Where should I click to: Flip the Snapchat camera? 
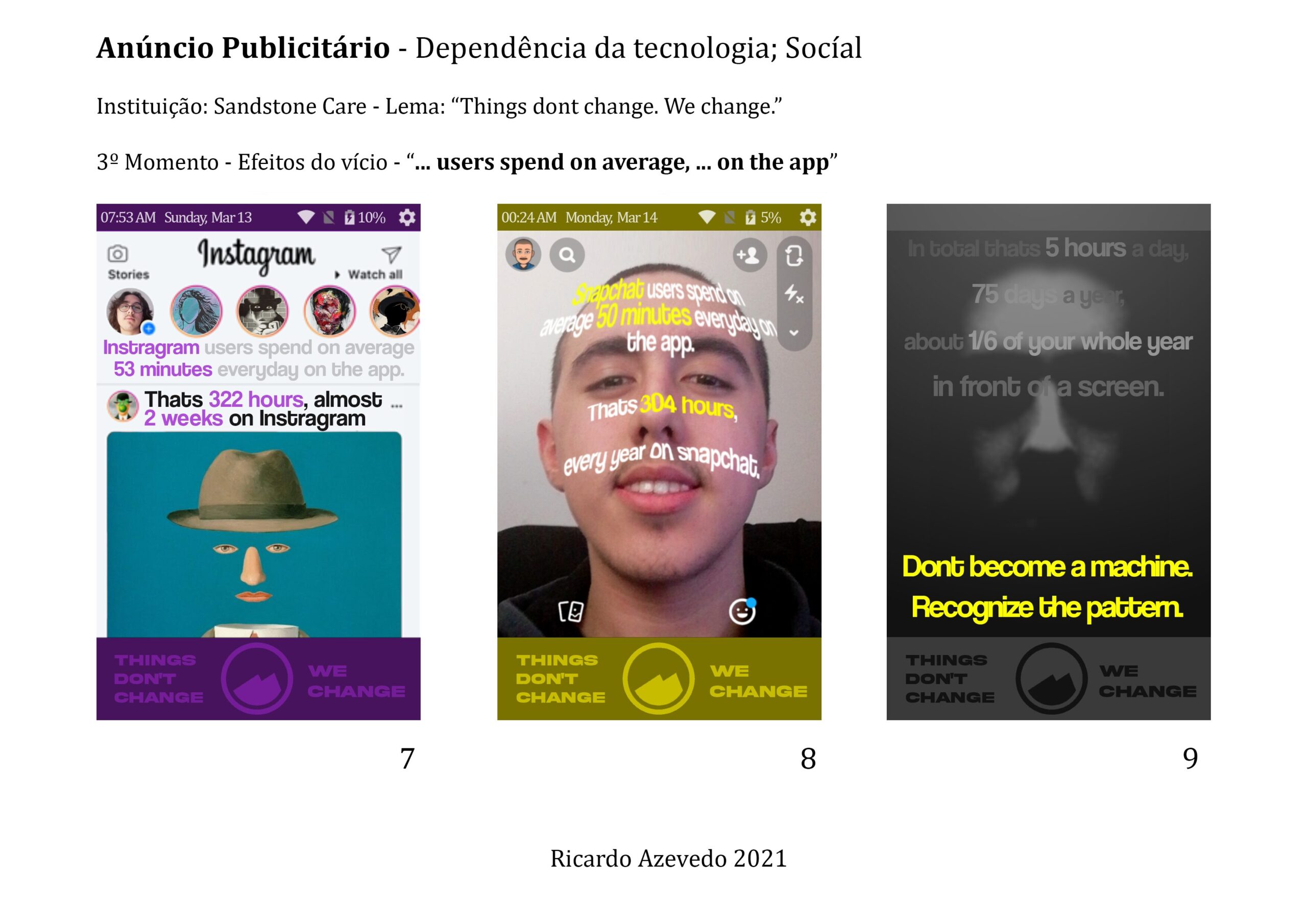[794, 256]
